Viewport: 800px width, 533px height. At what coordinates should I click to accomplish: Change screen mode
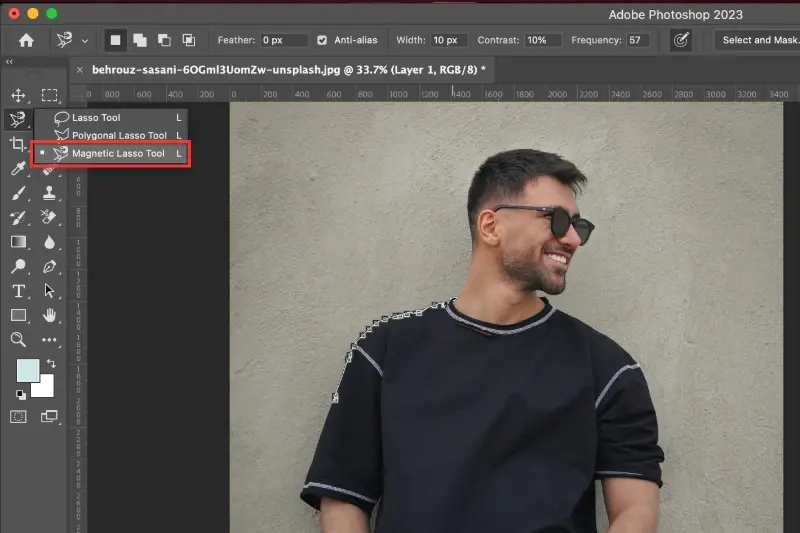49,417
